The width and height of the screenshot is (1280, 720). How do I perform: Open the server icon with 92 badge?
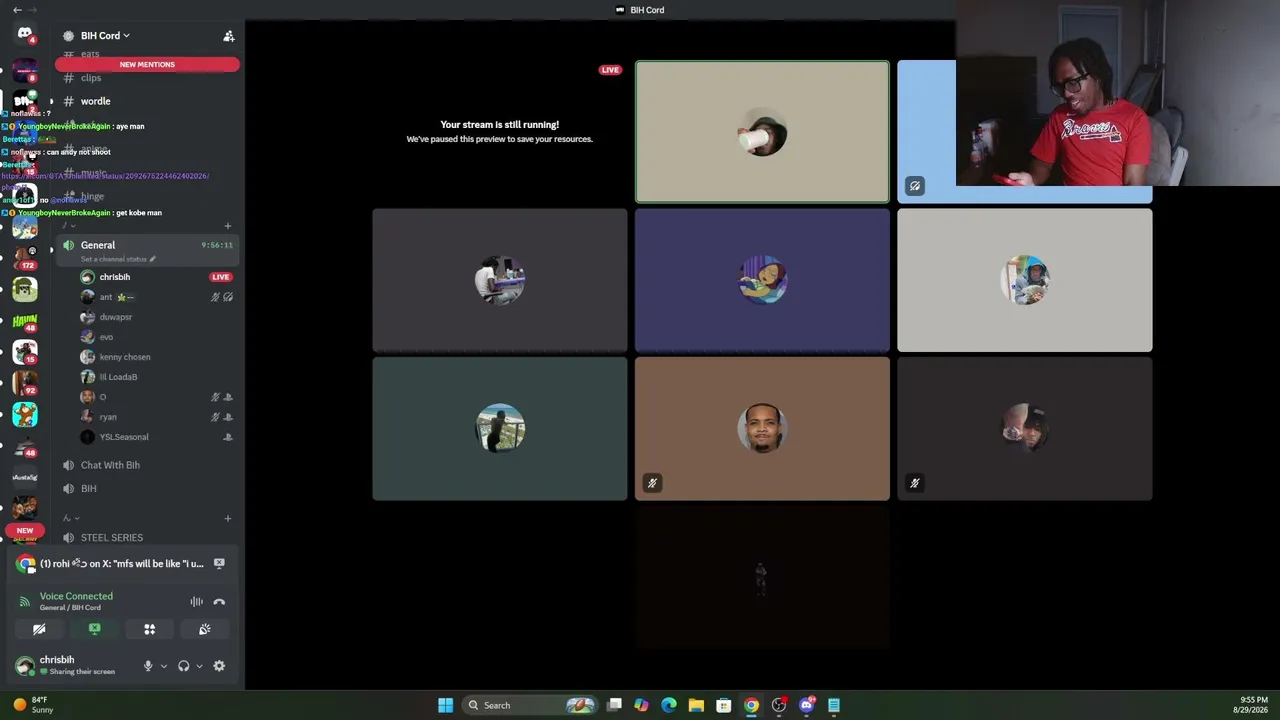[25, 383]
